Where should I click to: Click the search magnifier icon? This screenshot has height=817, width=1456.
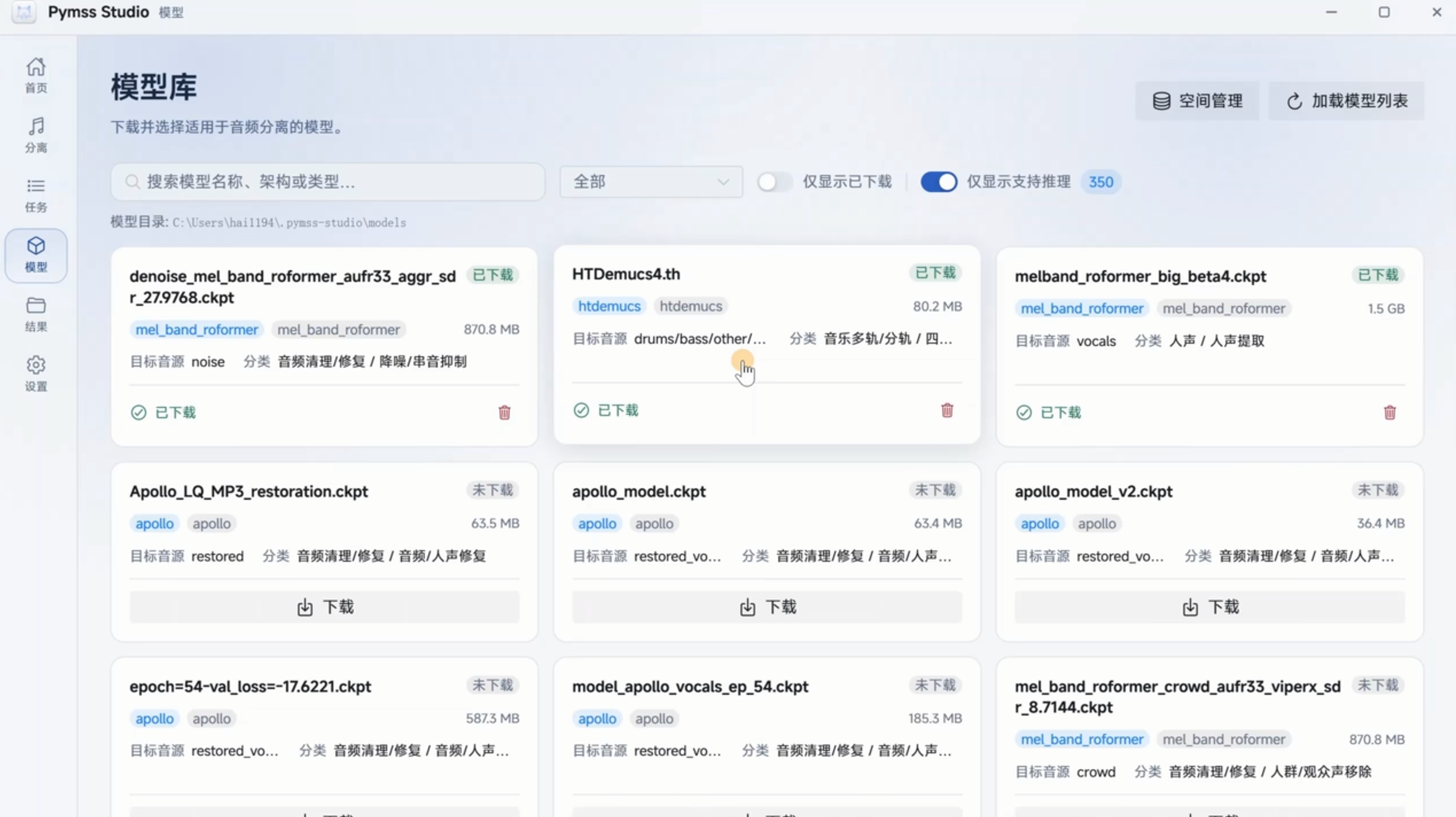132,181
